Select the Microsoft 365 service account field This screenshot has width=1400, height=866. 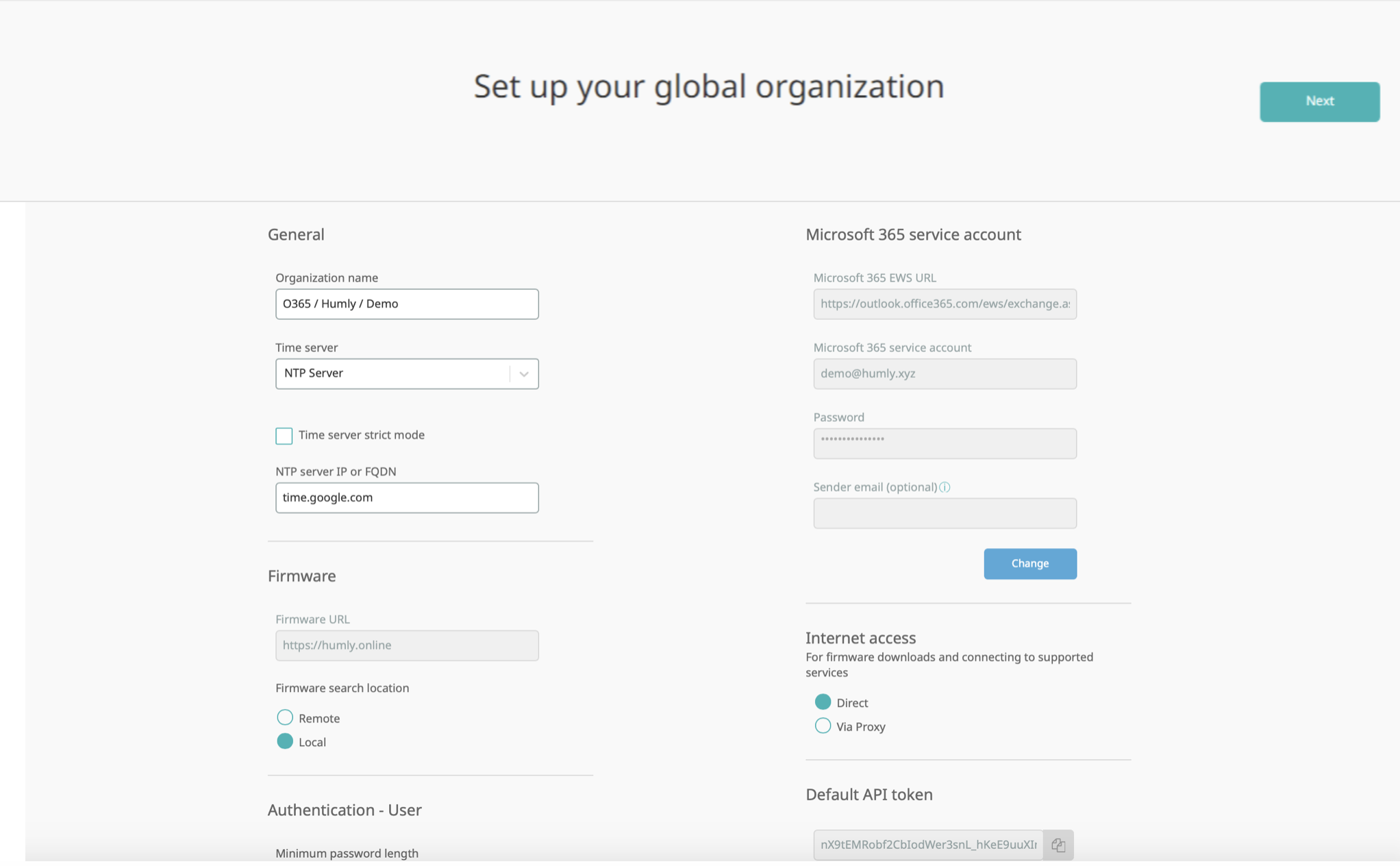(x=945, y=373)
